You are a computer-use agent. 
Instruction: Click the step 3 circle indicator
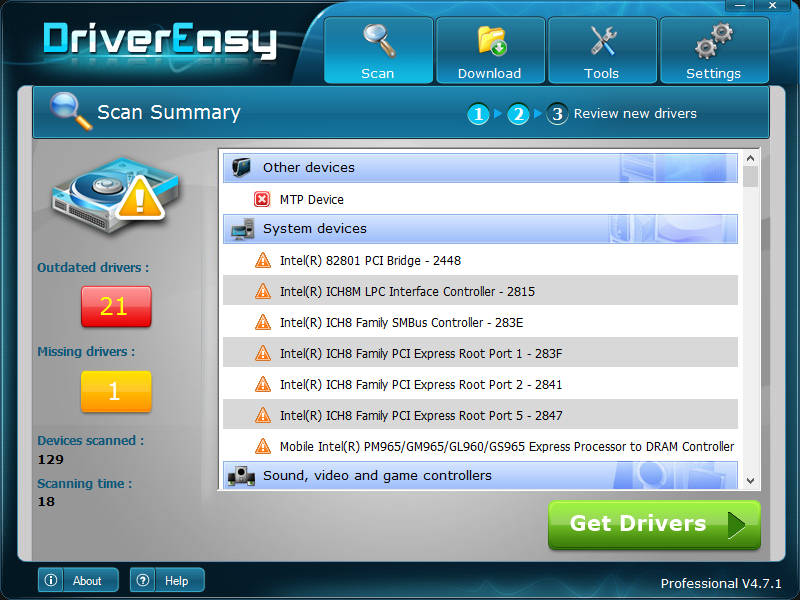(557, 114)
